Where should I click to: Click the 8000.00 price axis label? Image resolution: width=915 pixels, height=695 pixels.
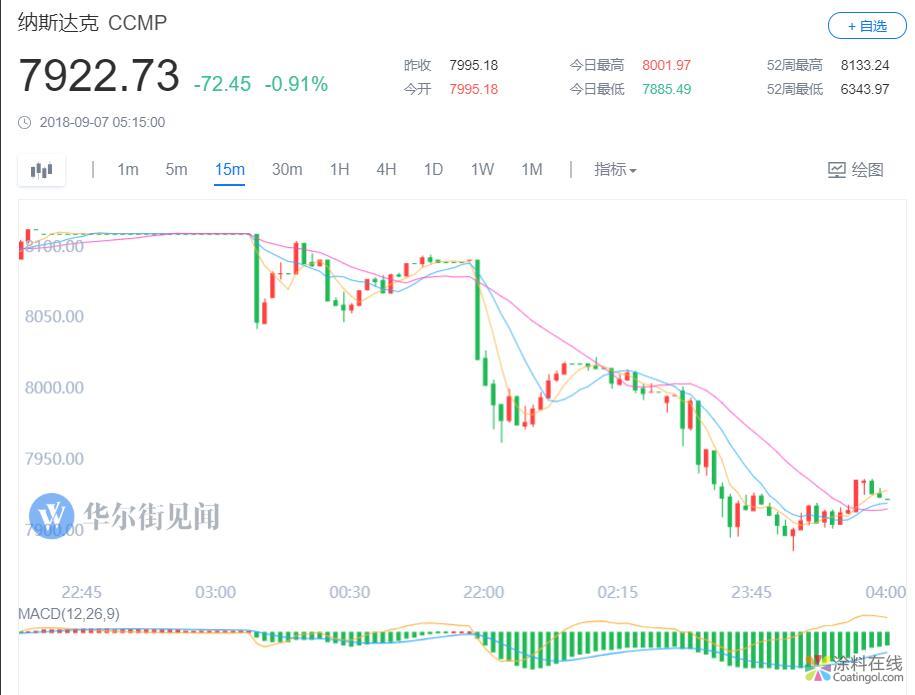point(54,388)
